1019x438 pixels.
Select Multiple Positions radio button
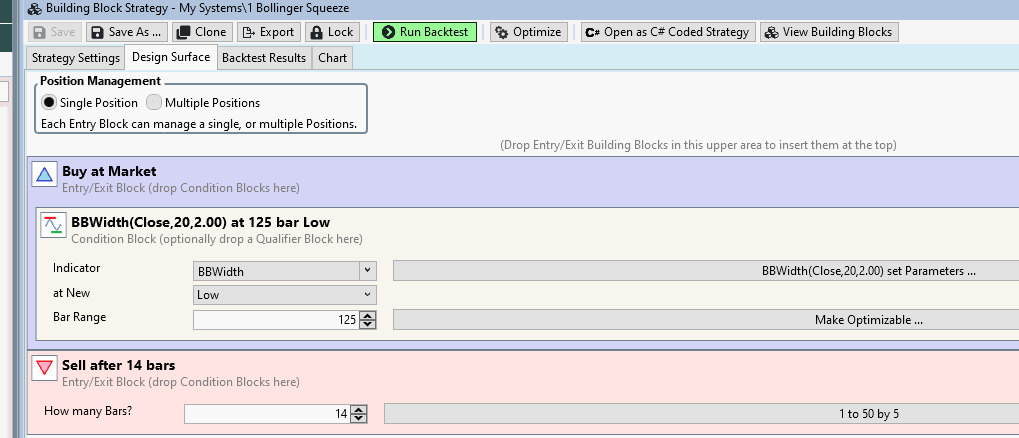pos(154,103)
